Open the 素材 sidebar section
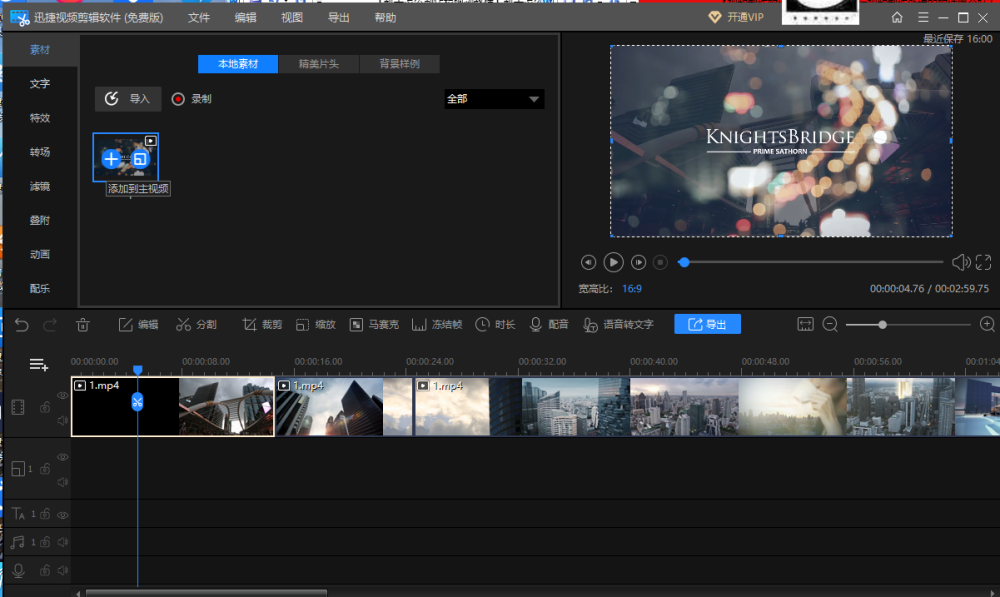Screen dimensions: 1000x597 click(40, 50)
